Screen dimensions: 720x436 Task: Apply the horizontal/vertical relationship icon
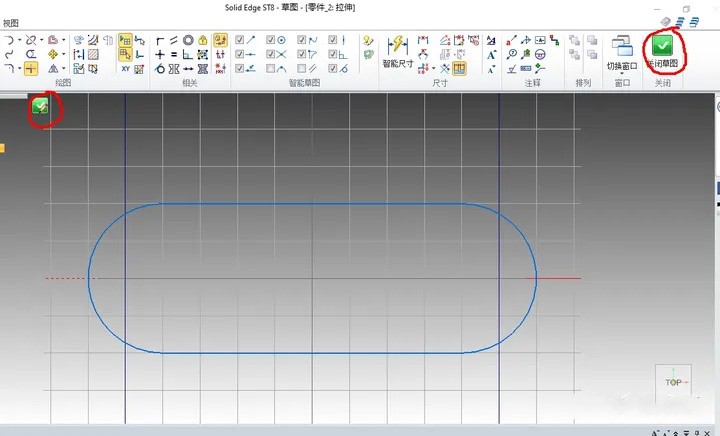pyautogui.click(x=160, y=55)
